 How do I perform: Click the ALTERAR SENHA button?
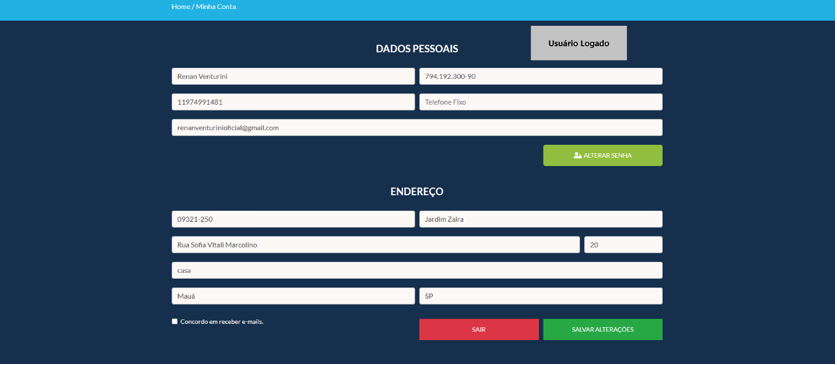(603, 155)
